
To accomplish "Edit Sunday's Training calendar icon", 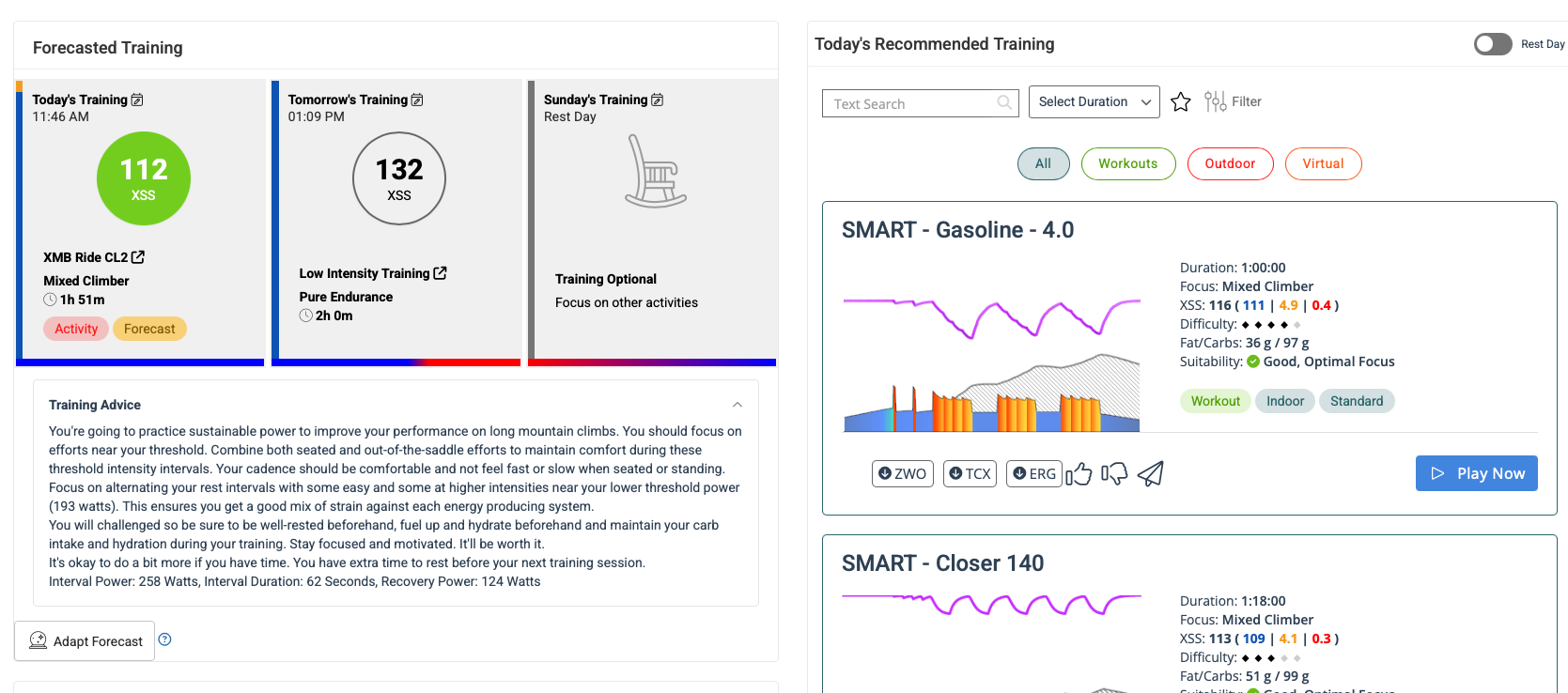I will pos(658,100).
